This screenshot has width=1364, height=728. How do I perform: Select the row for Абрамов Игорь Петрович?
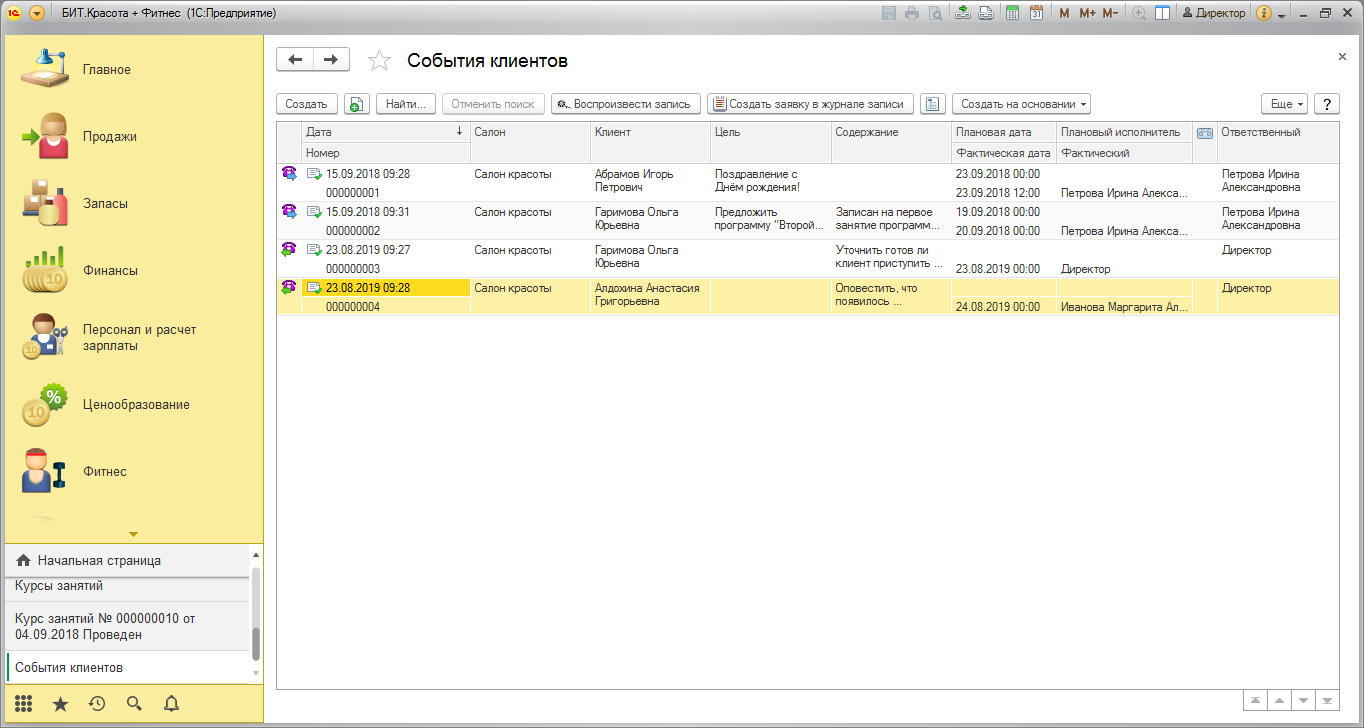tap(634, 181)
